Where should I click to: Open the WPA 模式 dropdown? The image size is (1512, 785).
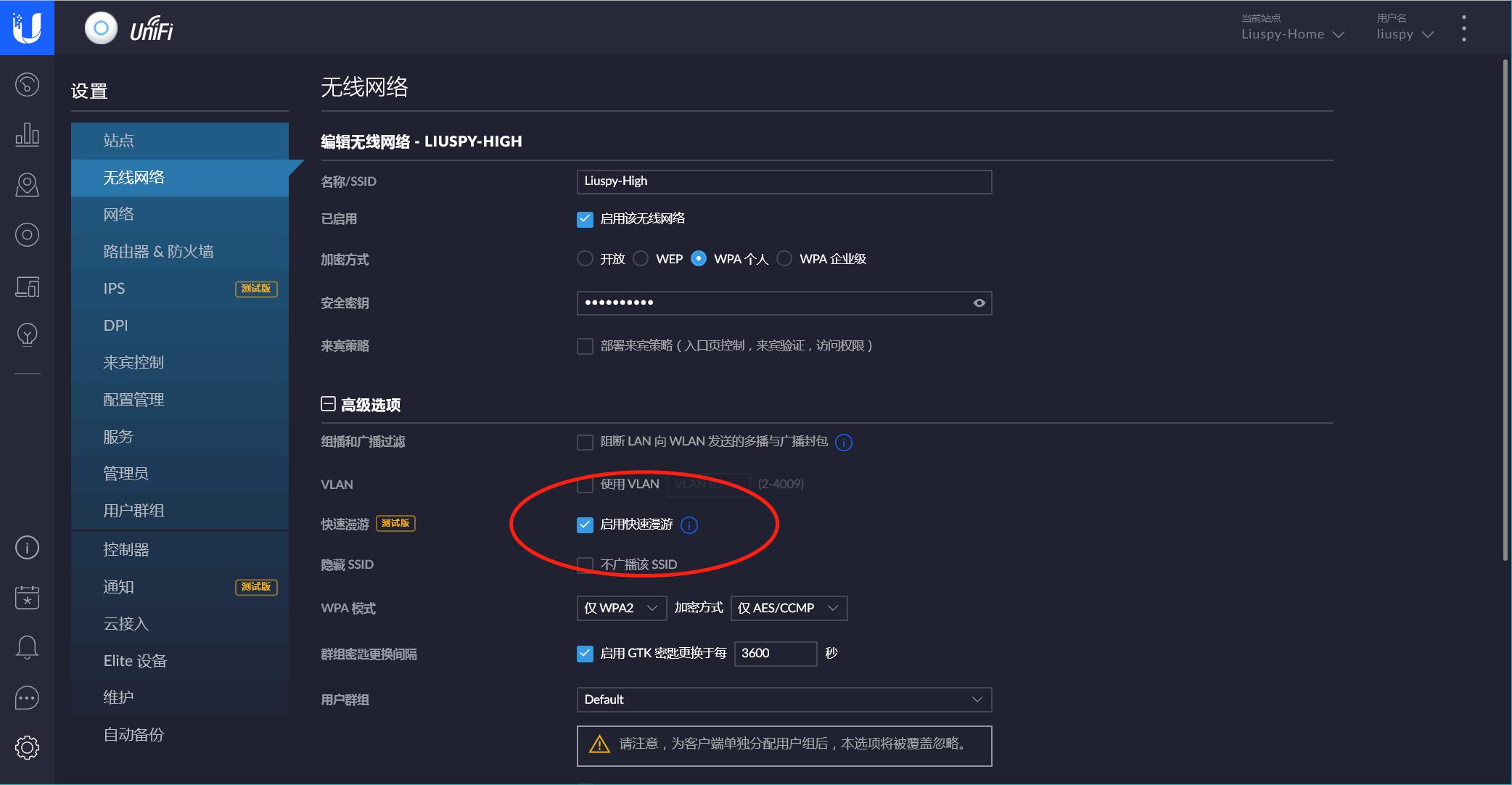click(x=621, y=608)
